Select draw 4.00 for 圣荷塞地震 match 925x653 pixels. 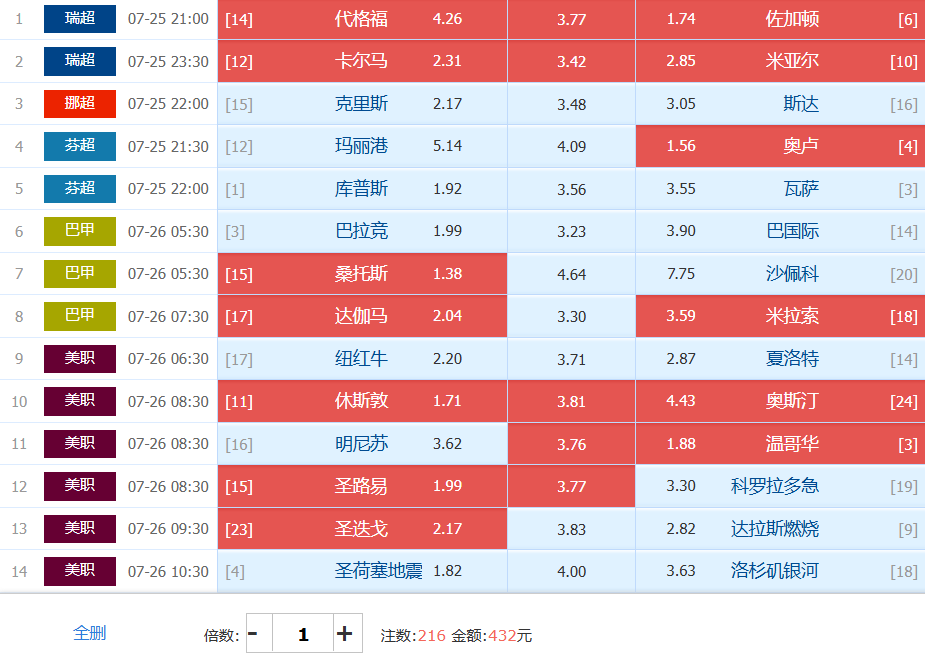pyautogui.click(x=571, y=571)
